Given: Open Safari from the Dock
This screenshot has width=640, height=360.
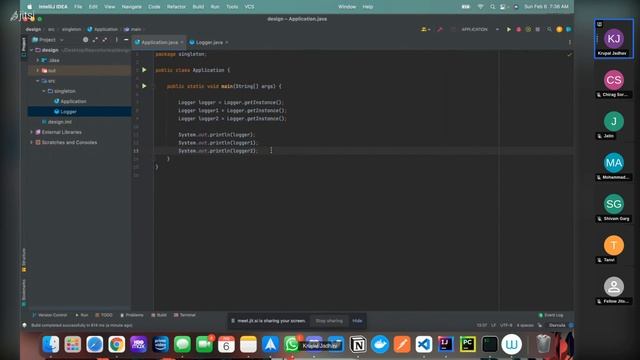Looking at the screenshot, I should point(94,344).
